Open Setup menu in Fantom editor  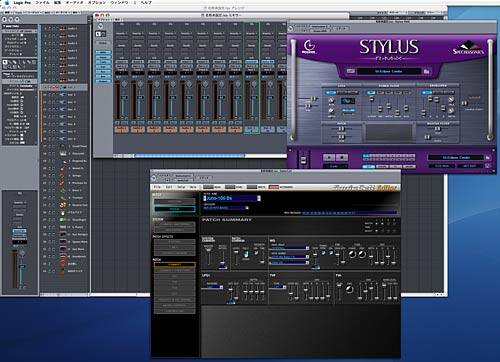[x=181, y=187]
